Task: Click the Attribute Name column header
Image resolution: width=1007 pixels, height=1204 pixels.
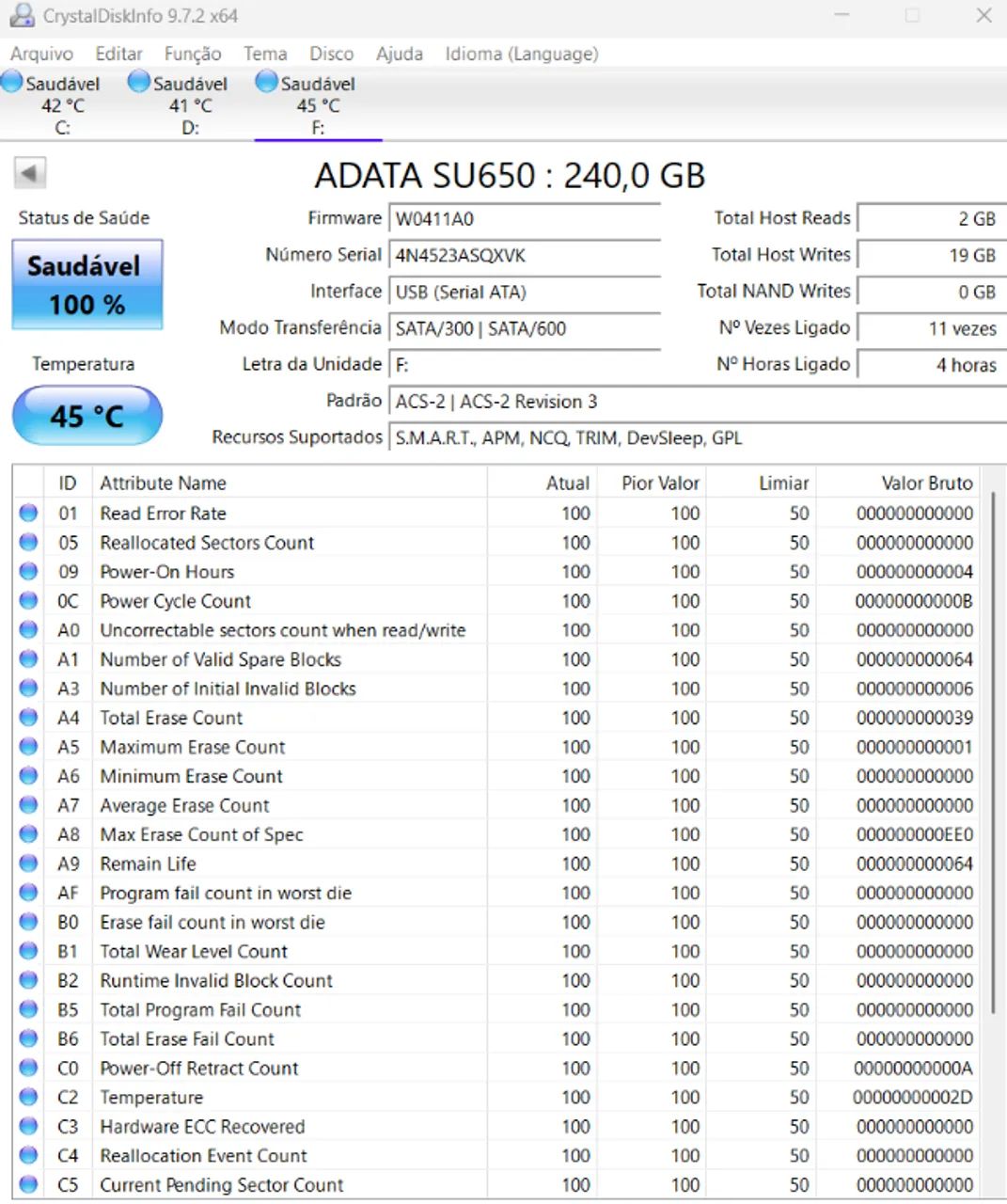Action: [x=290, y=483]
